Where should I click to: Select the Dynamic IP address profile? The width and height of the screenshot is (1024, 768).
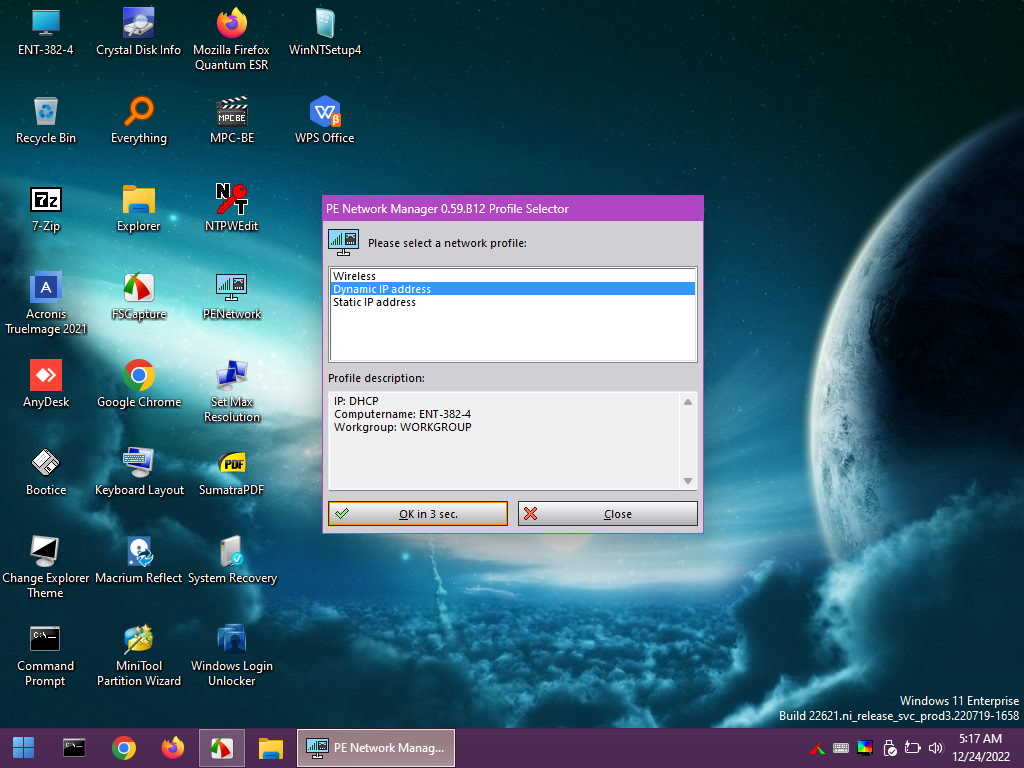click(513, 289)
